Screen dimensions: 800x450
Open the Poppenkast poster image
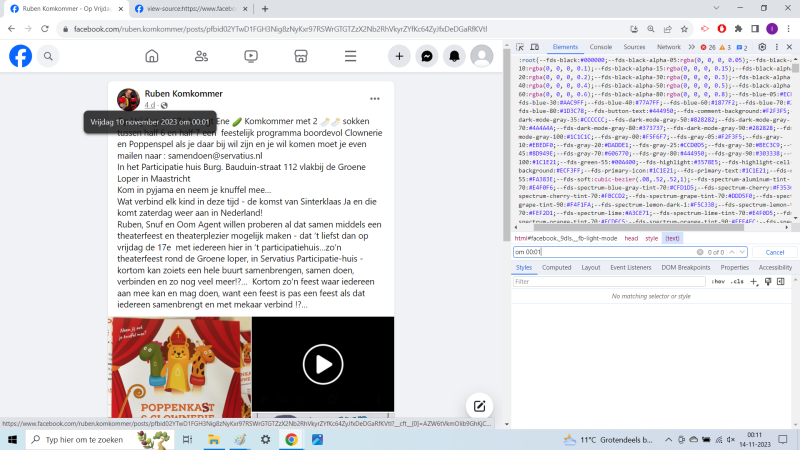181,367
